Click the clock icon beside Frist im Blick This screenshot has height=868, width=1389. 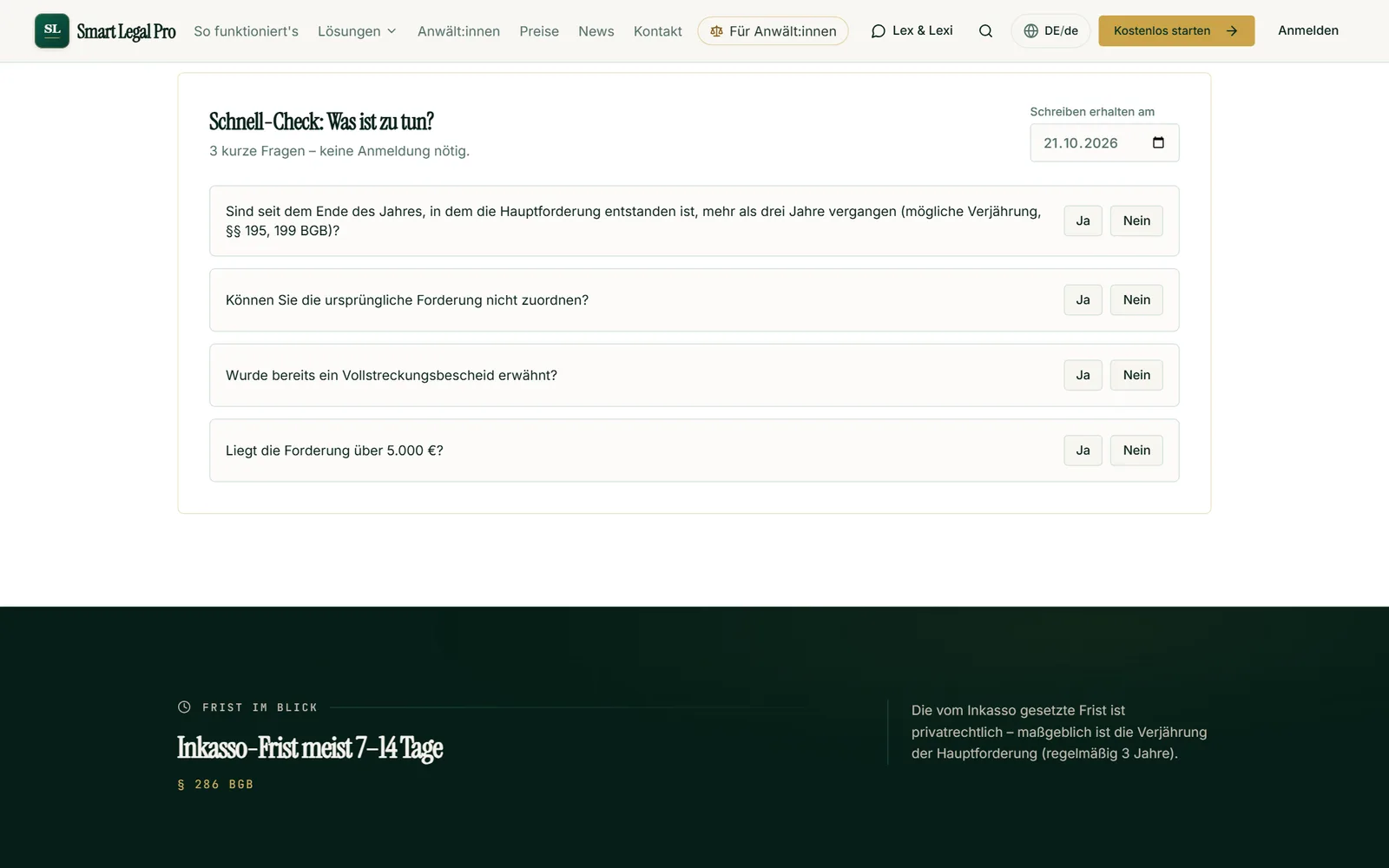click(184, 707)
